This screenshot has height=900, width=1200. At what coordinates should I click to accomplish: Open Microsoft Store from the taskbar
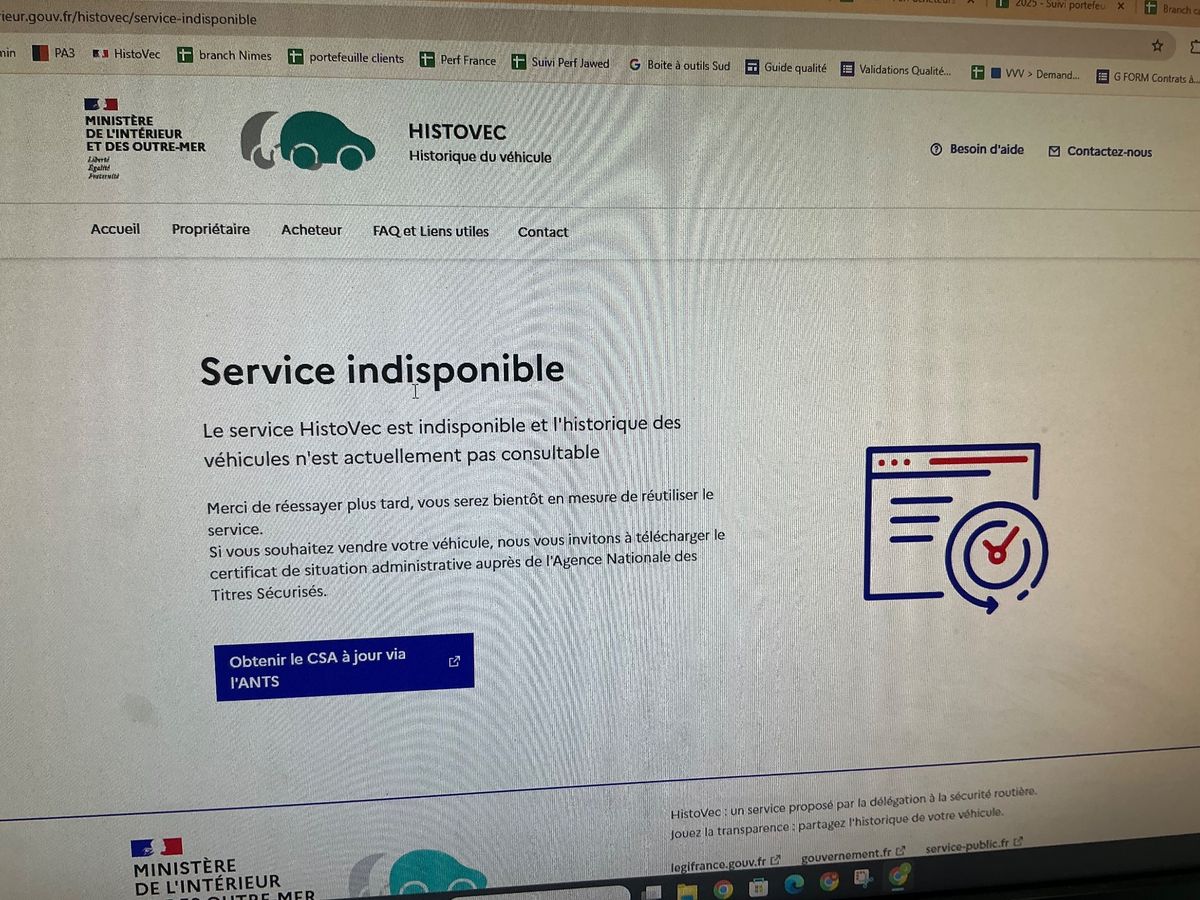click(758, 887)
